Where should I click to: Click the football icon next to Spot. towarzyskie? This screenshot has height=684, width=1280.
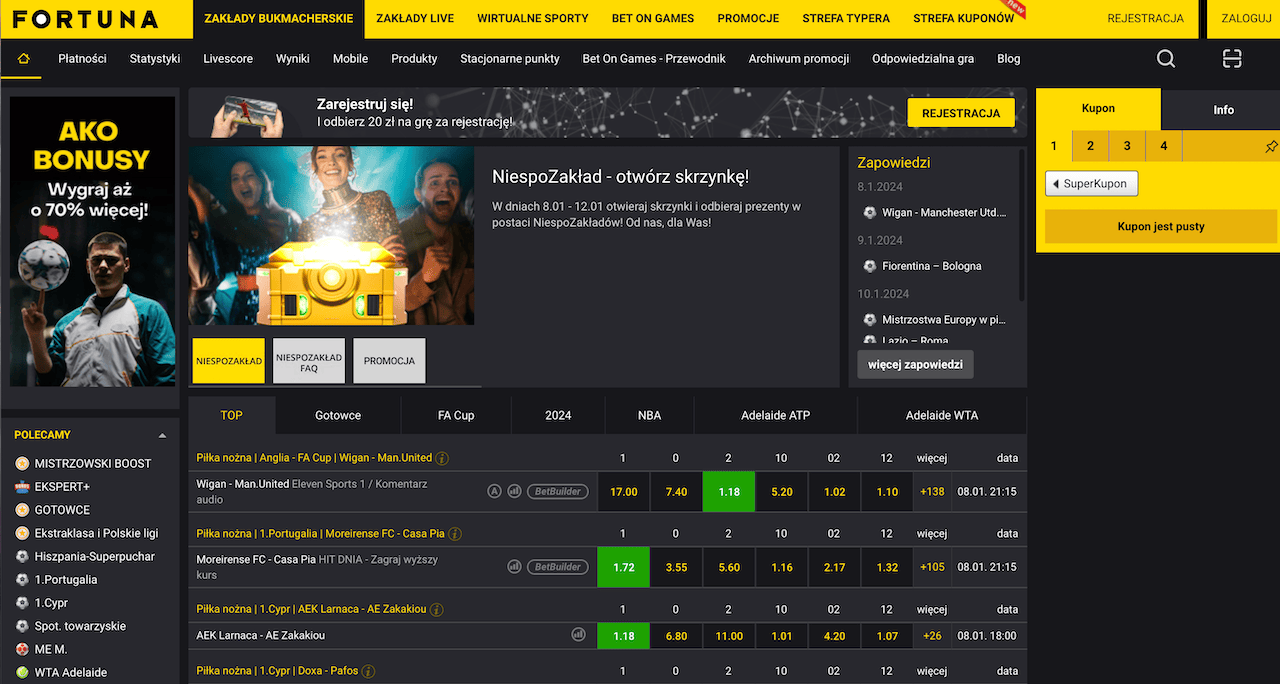[22, 626]
